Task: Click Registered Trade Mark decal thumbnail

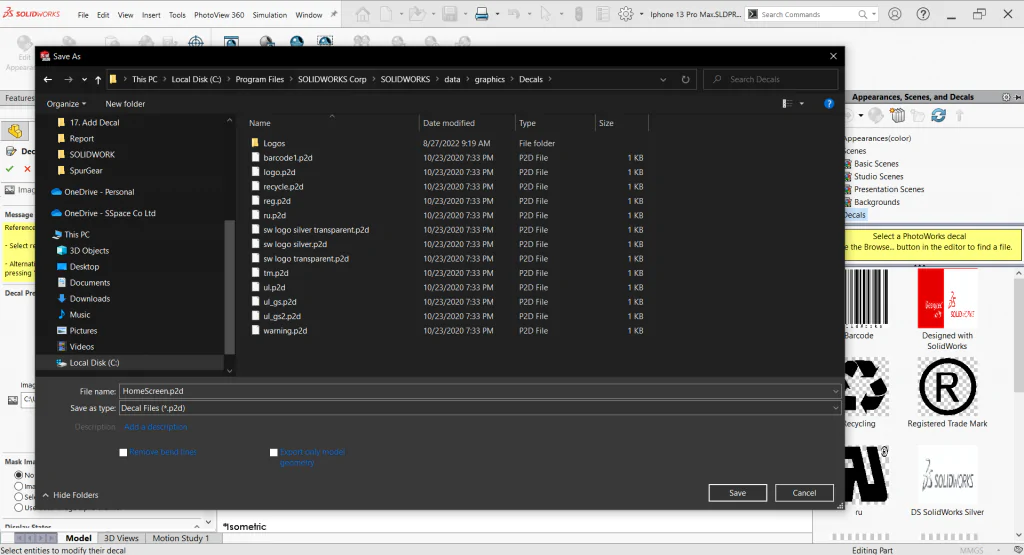Action: pos(947,387)
